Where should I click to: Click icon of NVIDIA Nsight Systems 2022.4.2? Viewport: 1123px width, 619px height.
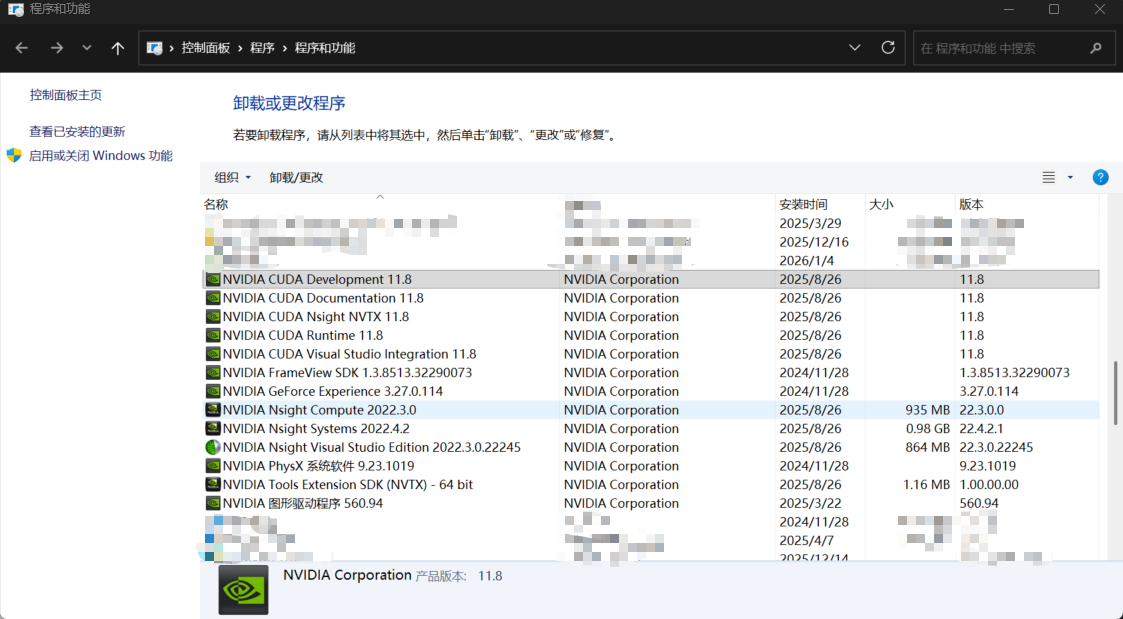(x=213, y=428)
